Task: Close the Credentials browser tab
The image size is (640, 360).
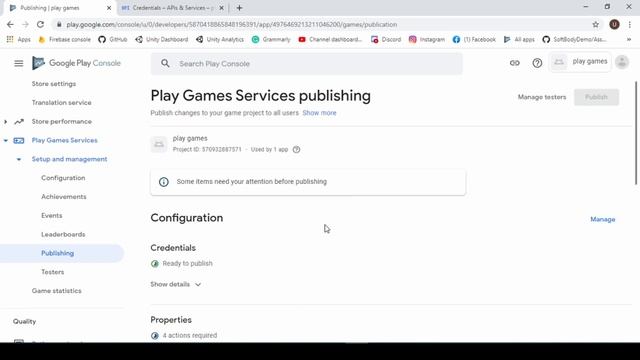Action: [222, 8]
